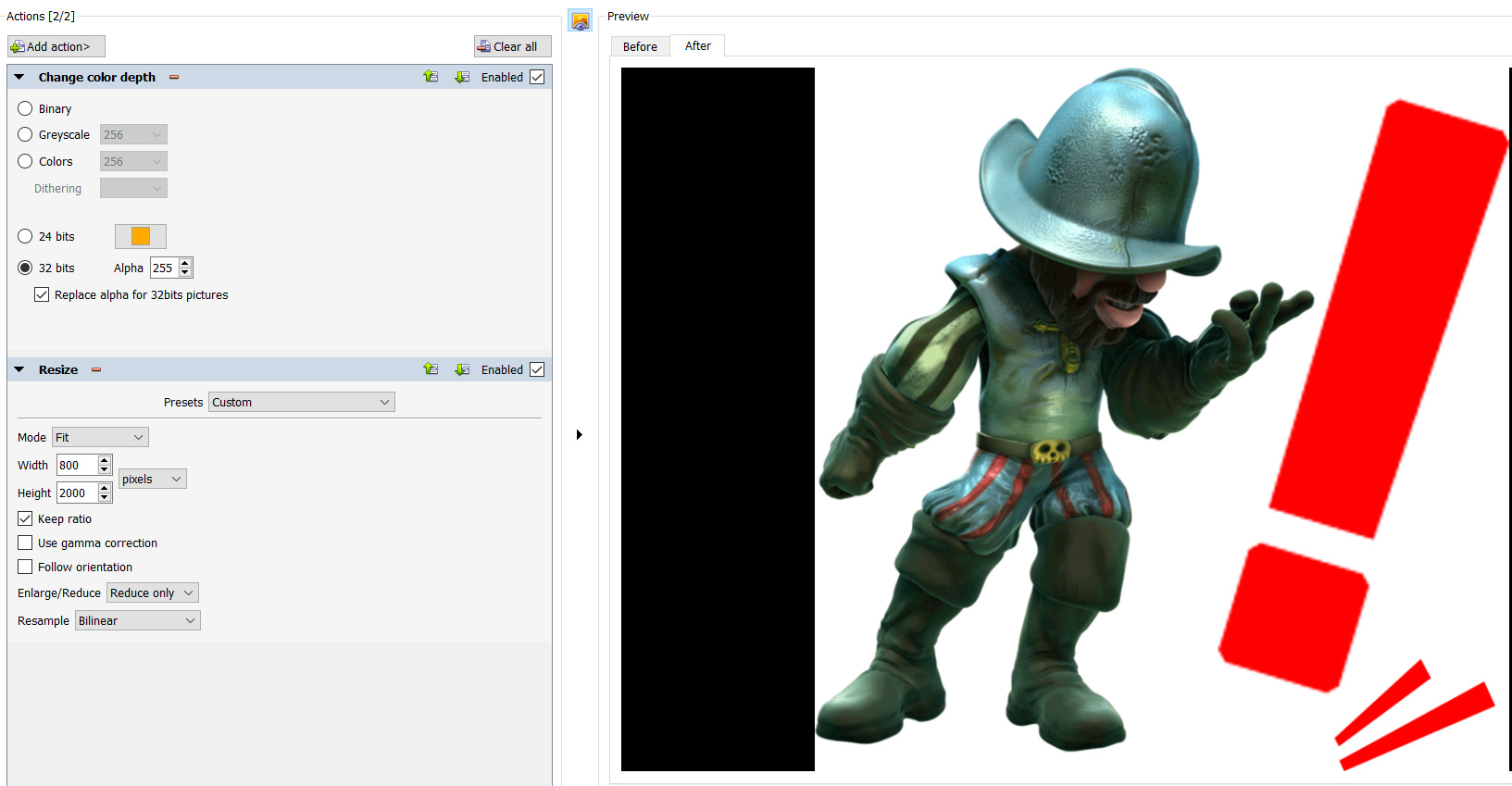
Task: Click the Add action> button
Action: click(56, 46)
